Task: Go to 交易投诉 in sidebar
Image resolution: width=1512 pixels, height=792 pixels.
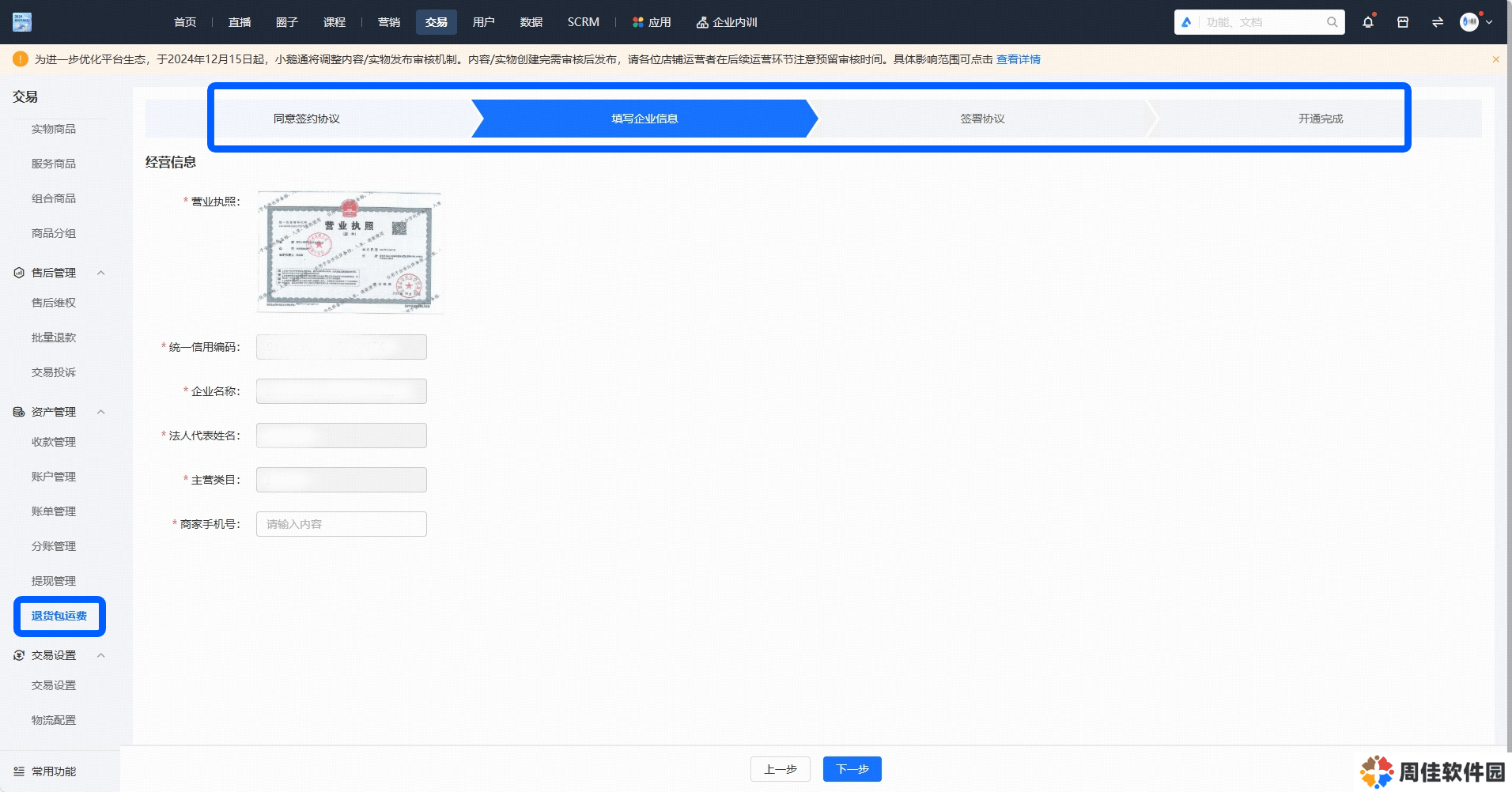Action: point(54,372)
